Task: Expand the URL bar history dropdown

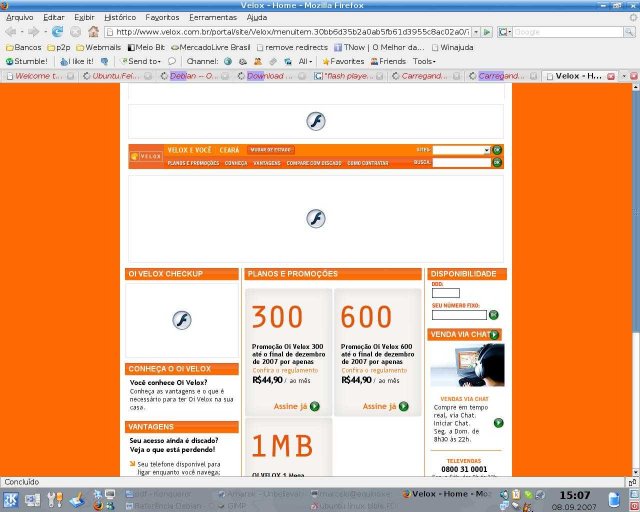Action: coord(475,32)
